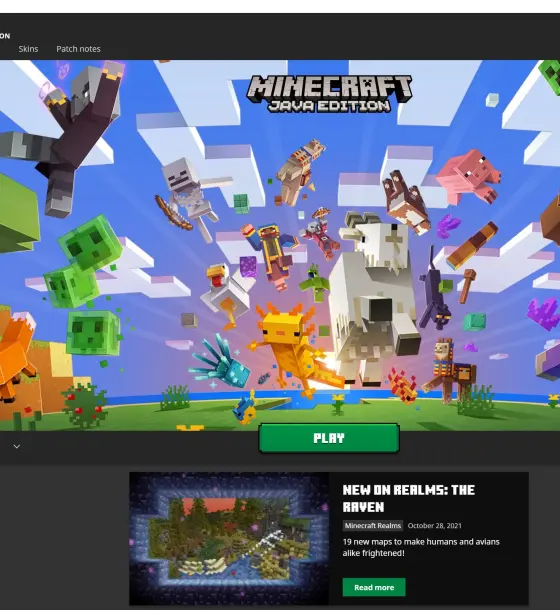Click Read more on Realms article

pyautogui.click(x=374, y=587)
